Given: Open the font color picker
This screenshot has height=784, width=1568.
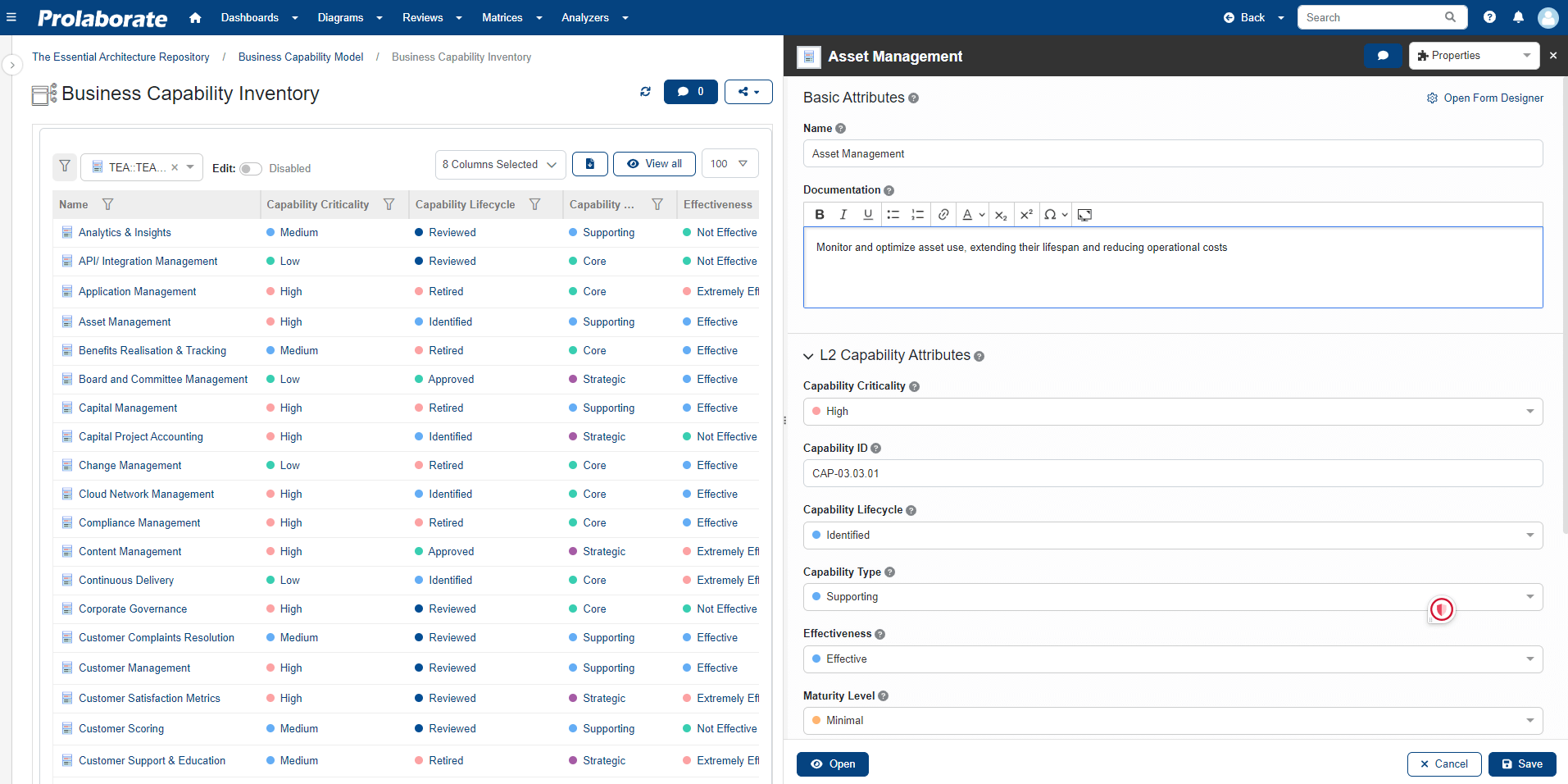Looking at the screenshot, I should pos(973,215).
